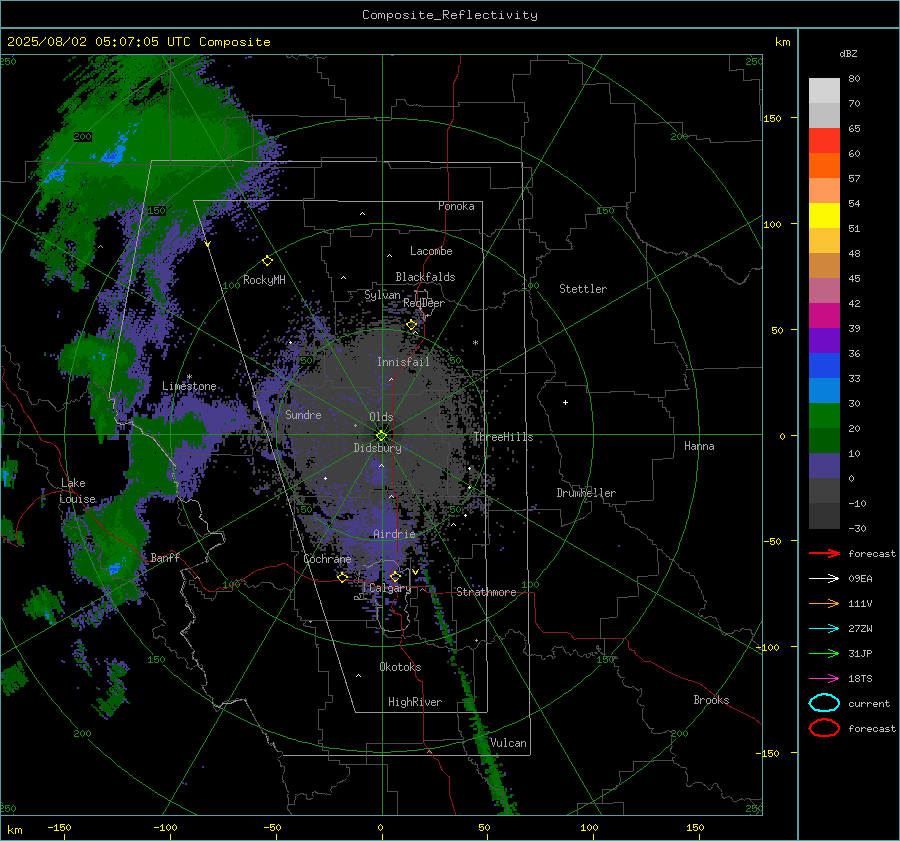Click the 'Didsbury' city label
The width and height of the screenshot is (900, 841).
click(x=377, y=448)
